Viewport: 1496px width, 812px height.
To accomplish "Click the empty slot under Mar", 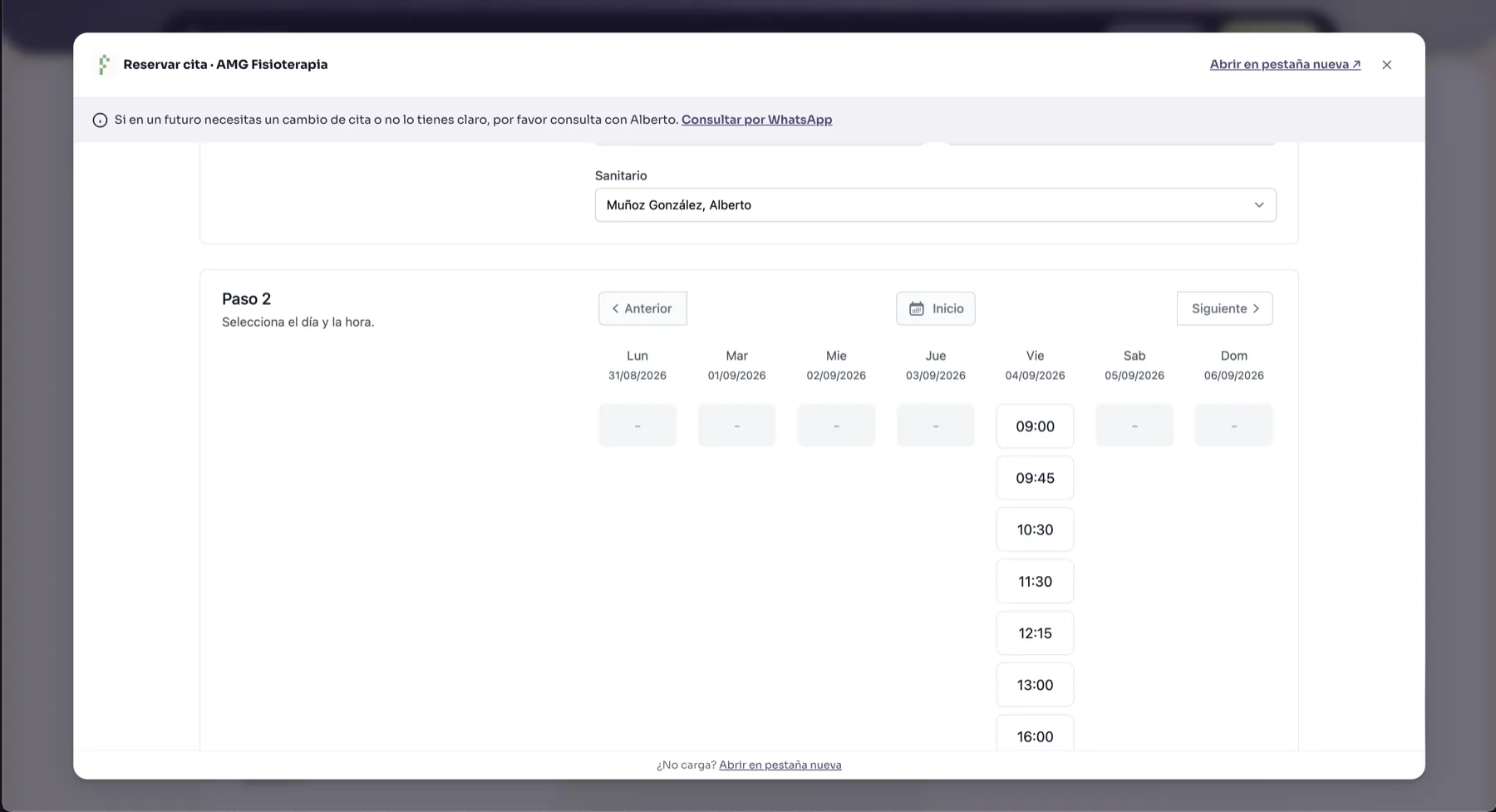I will coord(736,426).
